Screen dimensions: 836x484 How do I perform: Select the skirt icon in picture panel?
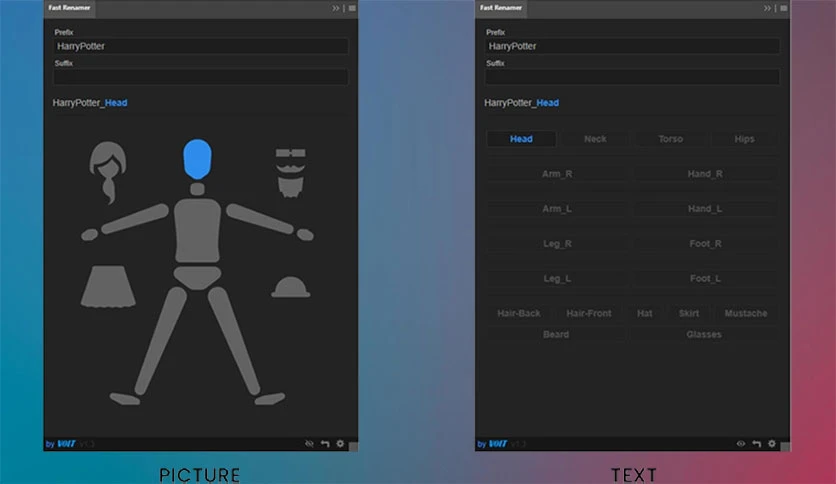[108, 287]
